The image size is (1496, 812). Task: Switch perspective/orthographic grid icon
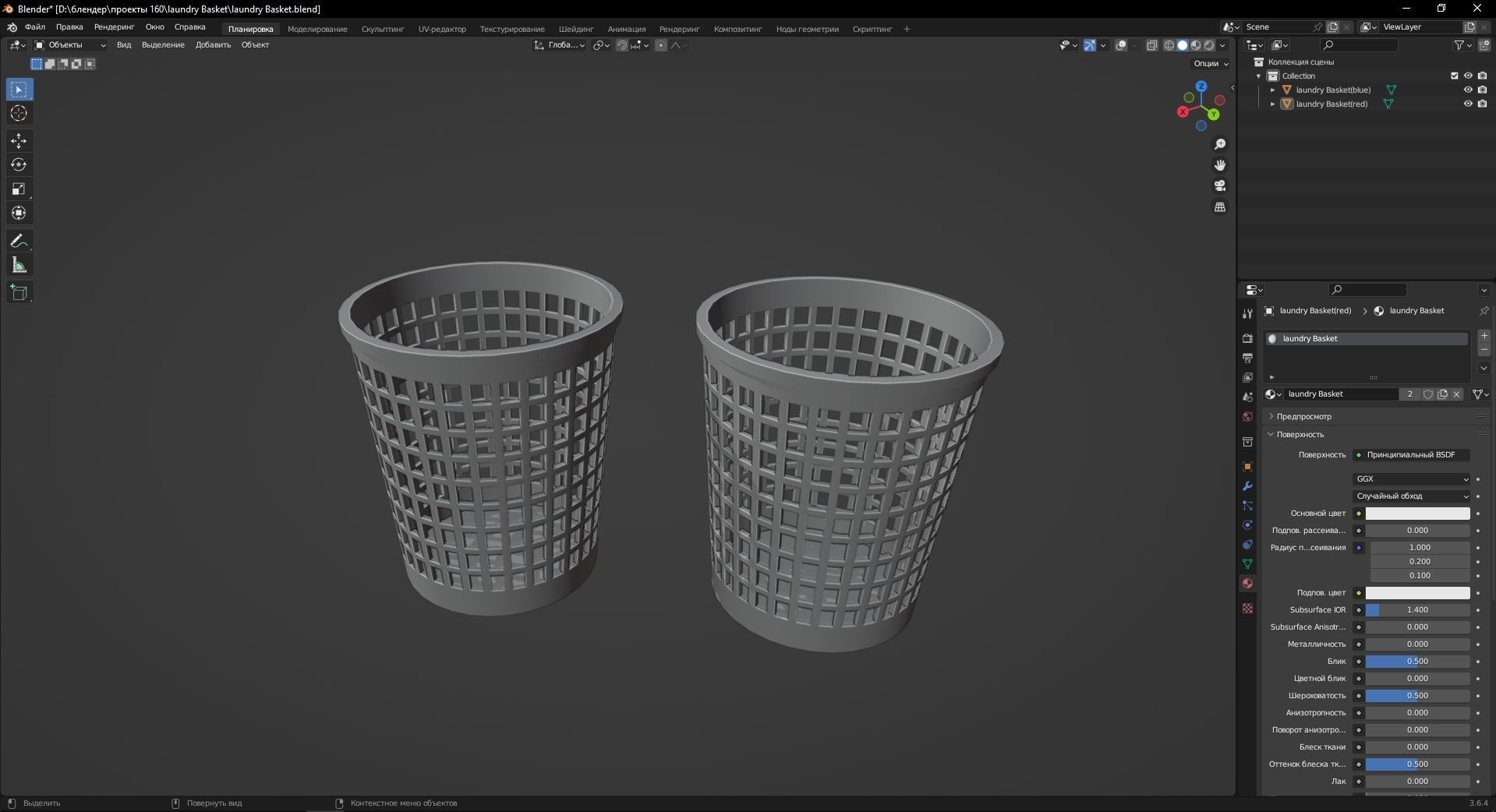click(1220, 207)
